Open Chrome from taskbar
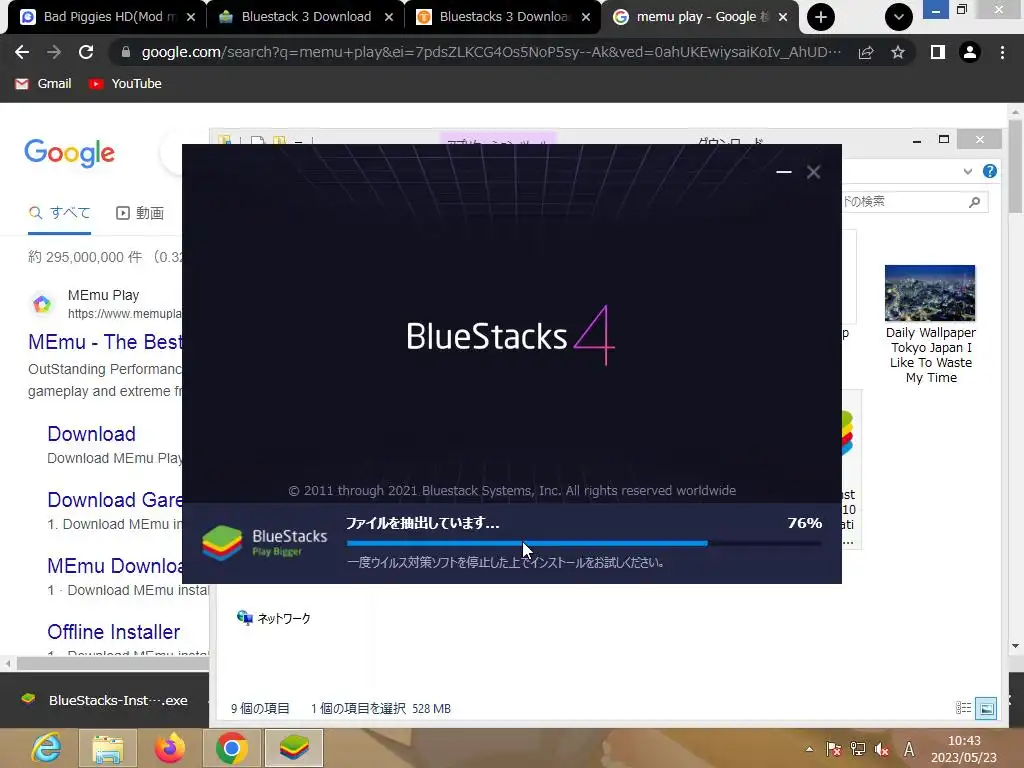Image resolution: width=1024 pixels, height=768 pixels. pyautogui.click(x=231, y=748)
